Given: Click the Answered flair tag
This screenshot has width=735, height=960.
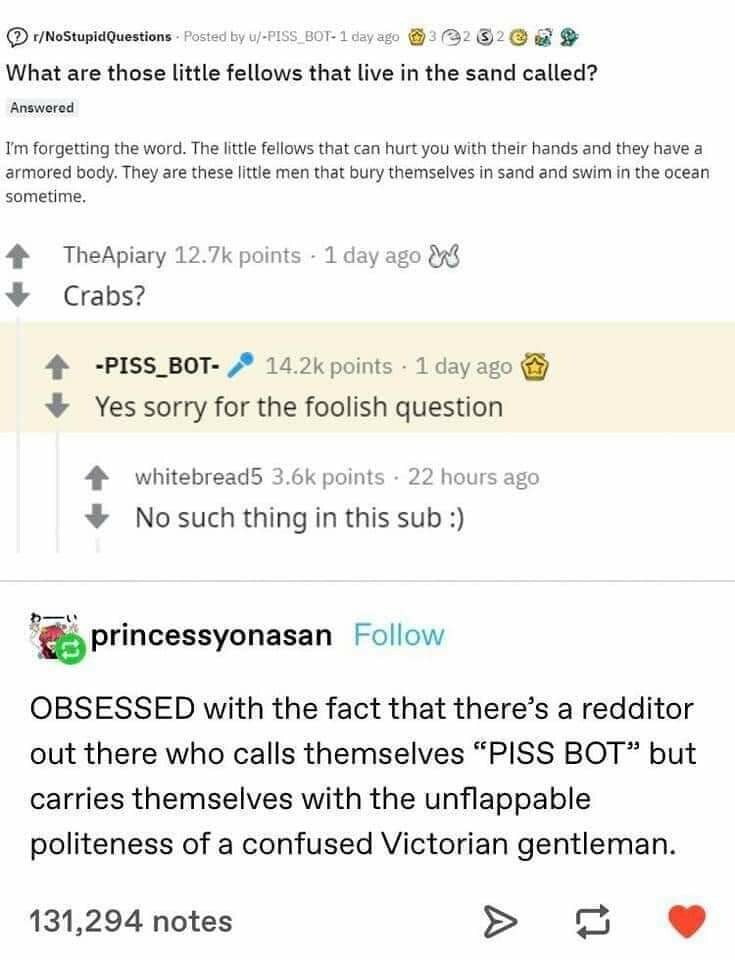Looking at the screenshot, I should pos(42,108).
